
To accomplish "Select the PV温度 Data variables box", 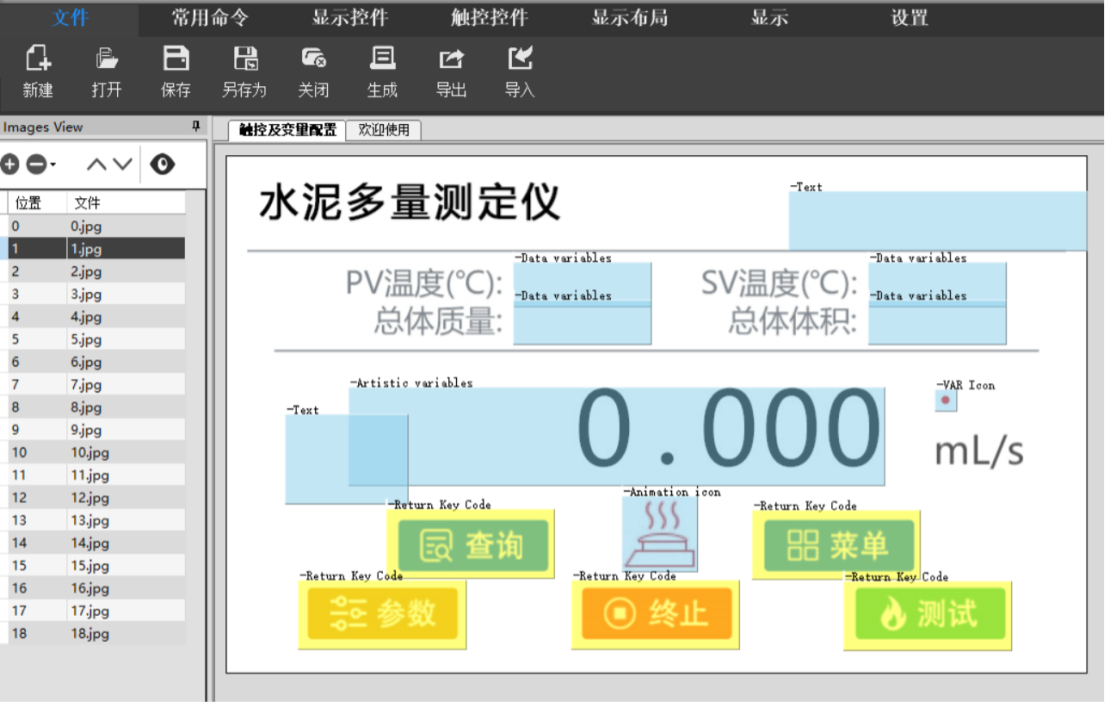I will (583, 282).
